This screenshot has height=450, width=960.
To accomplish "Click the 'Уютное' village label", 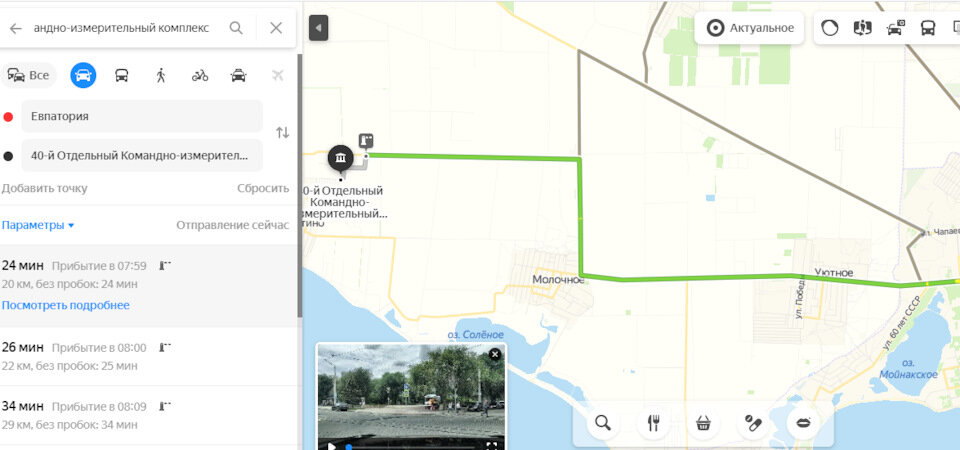I will pyautogui.click(x=833, y=272).
